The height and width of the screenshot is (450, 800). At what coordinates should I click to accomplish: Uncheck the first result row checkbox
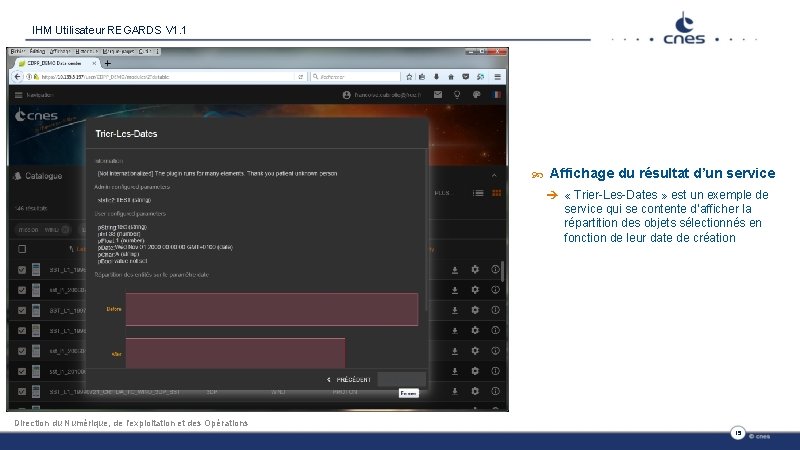[x=22, y=270]
